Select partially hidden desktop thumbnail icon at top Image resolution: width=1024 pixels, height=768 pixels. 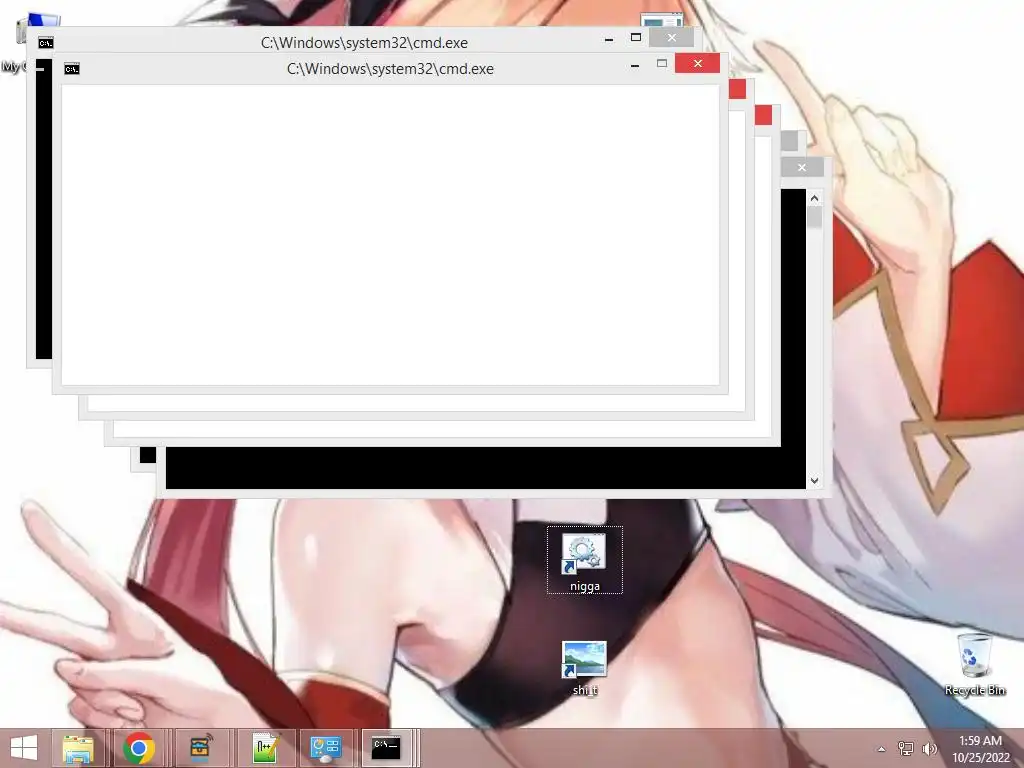click(662, 20)
